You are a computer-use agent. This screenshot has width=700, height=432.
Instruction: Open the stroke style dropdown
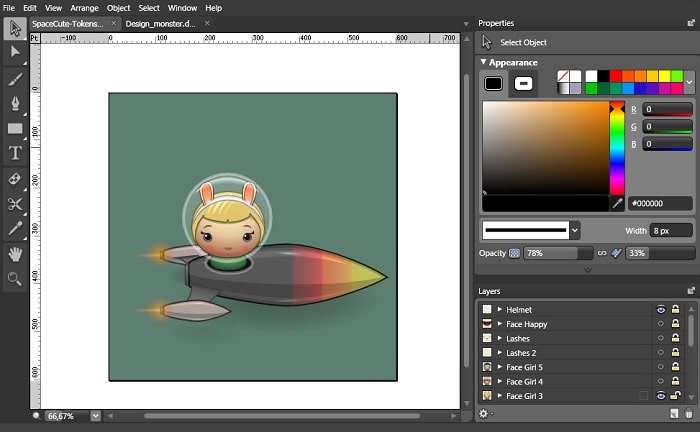[x=575, y=230]
